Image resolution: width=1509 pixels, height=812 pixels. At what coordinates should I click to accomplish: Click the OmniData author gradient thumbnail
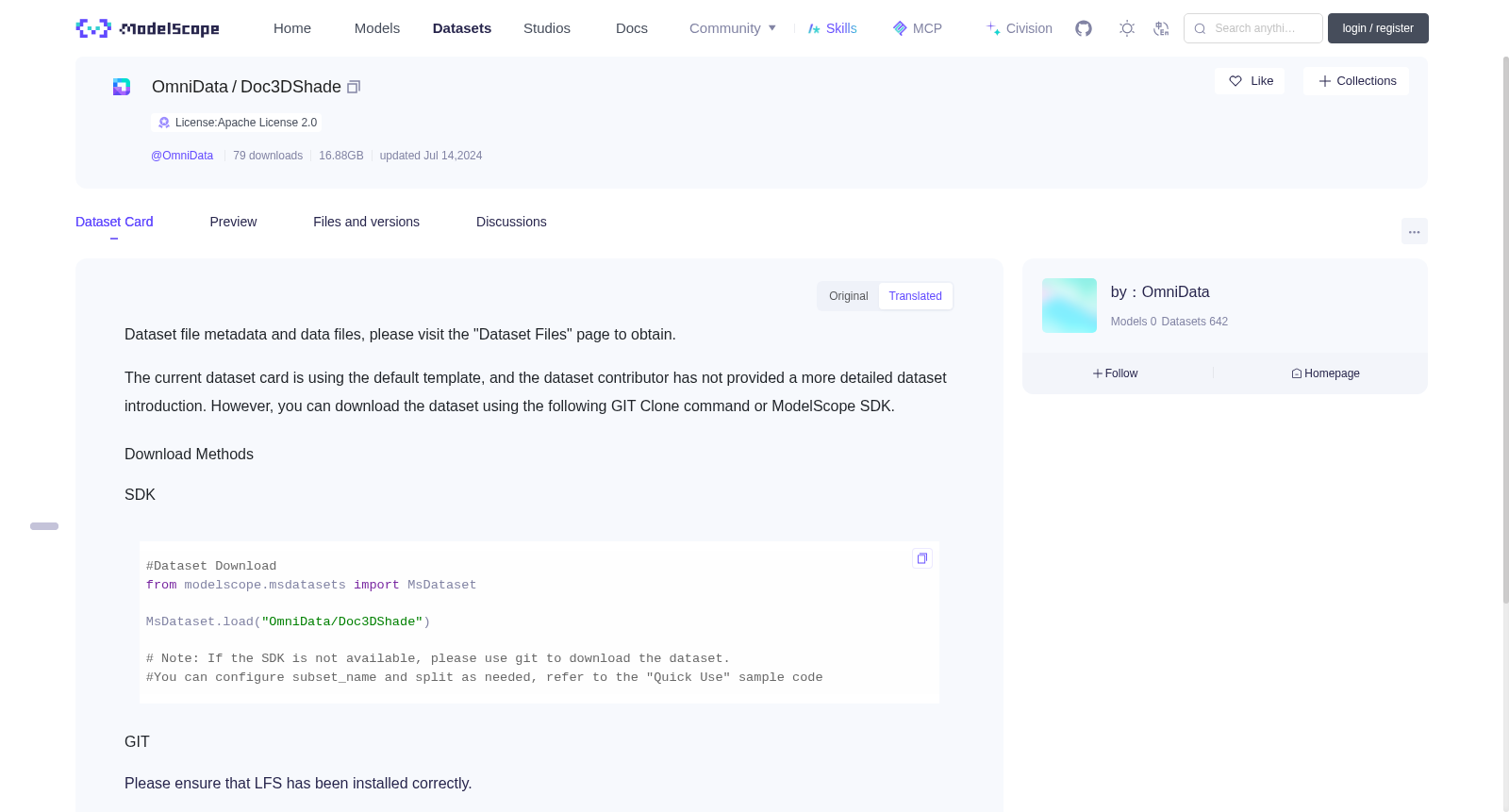pos(1070,306)
